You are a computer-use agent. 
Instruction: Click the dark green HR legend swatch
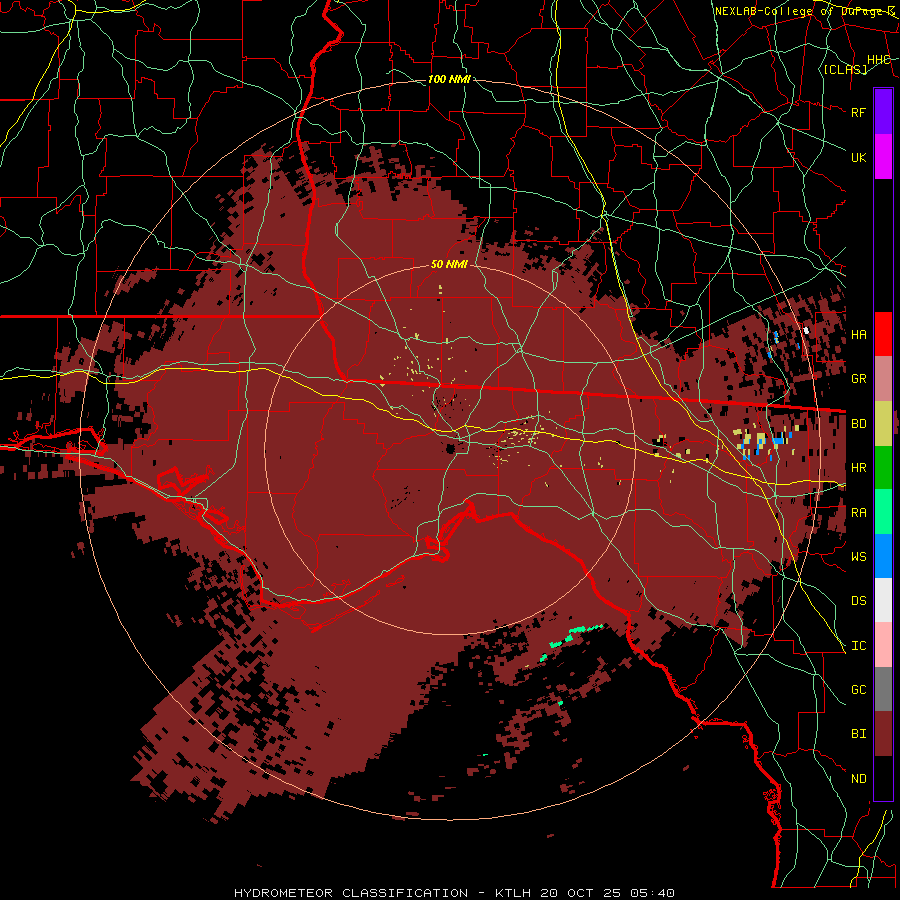click(x=883, y=468)
